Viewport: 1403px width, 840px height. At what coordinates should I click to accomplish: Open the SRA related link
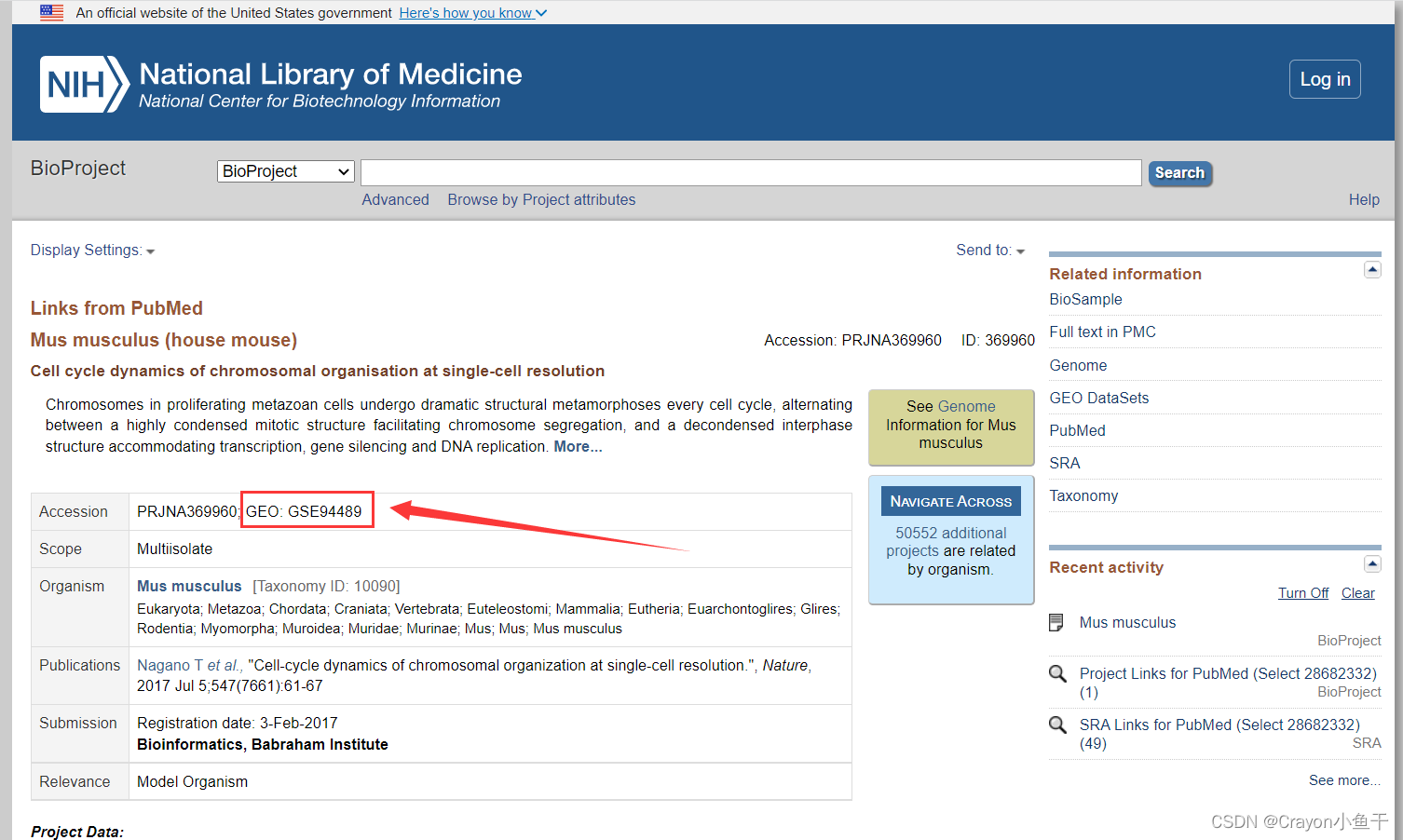(x=1065, y=464)
